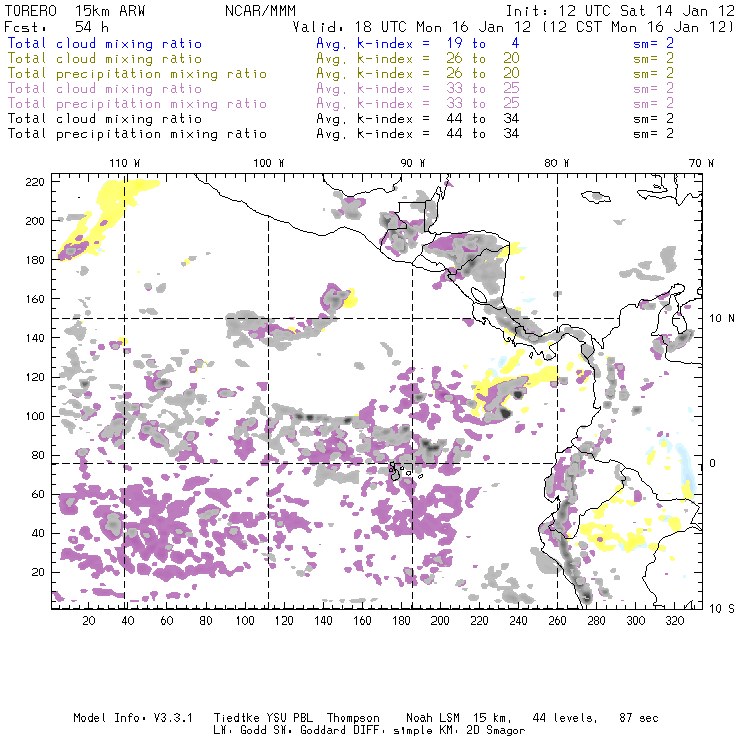Select the black 'Total precipitation mixing ratio' legend line
Screen dimensions: 740x740
pyautogui.click(x=137, y=134)
